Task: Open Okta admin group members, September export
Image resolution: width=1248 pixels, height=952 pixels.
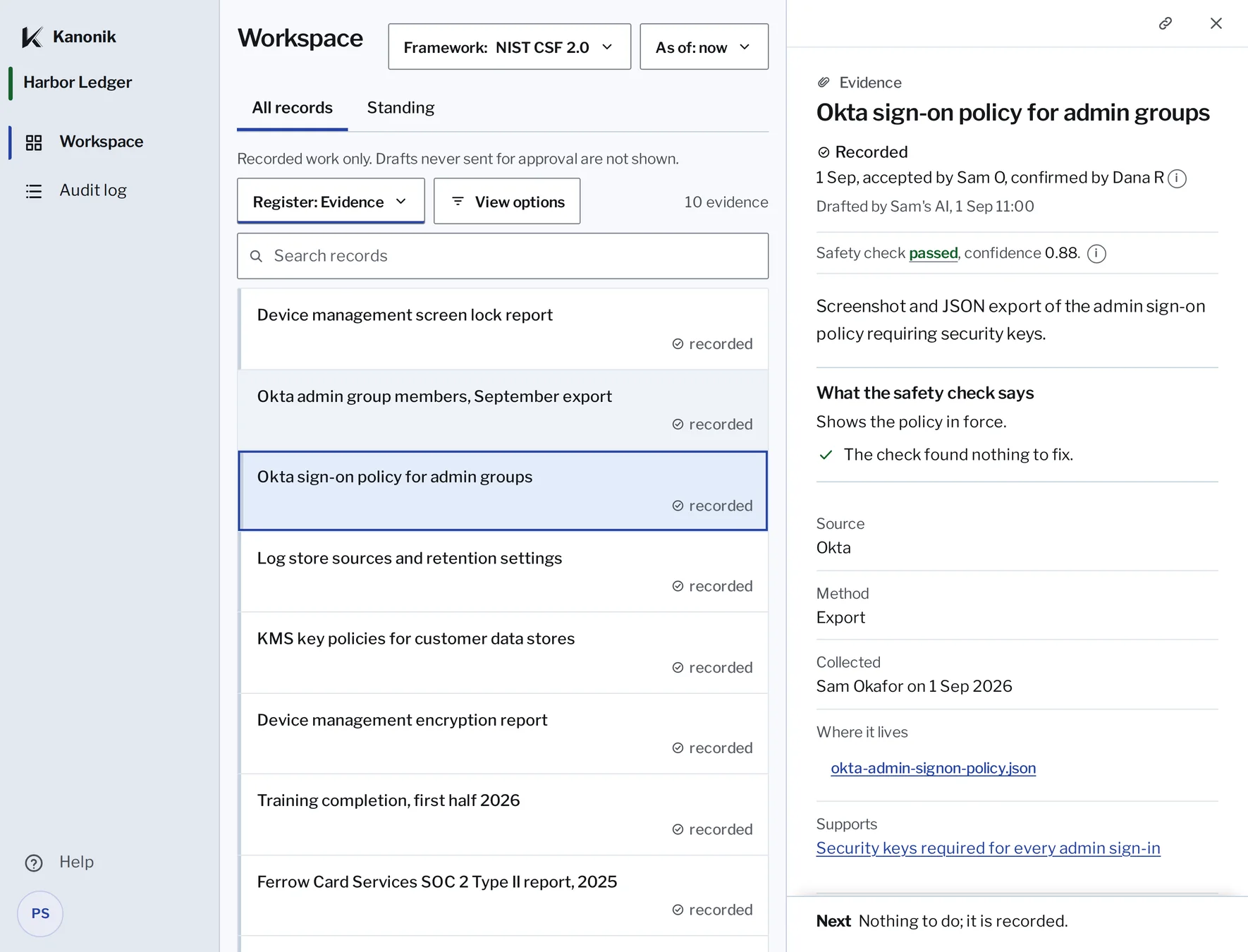Action: click(x=503, y=410)
